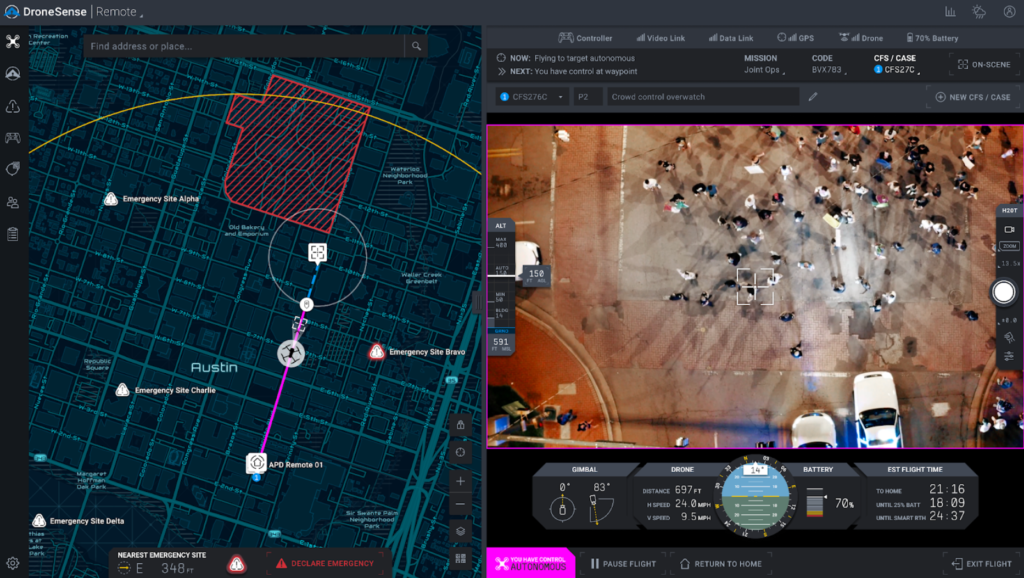Open the analytics bar chart icon
This screenshot has height=578, width=1024.
(x=950, y=12)
